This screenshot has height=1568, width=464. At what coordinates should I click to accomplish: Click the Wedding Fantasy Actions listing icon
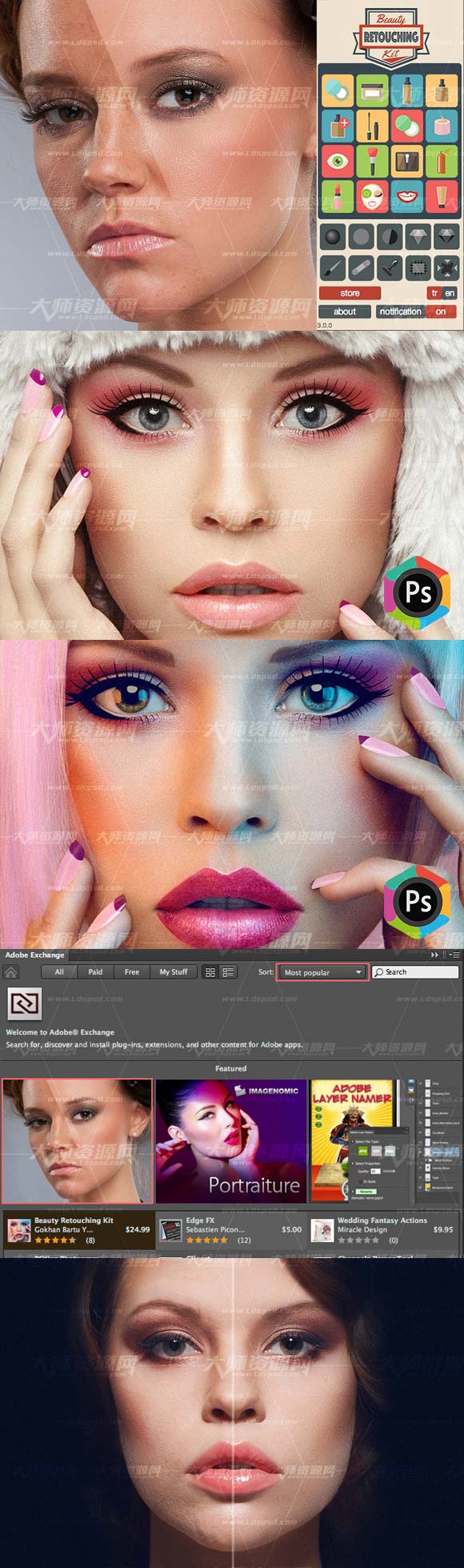click(x=322, y=1230)
